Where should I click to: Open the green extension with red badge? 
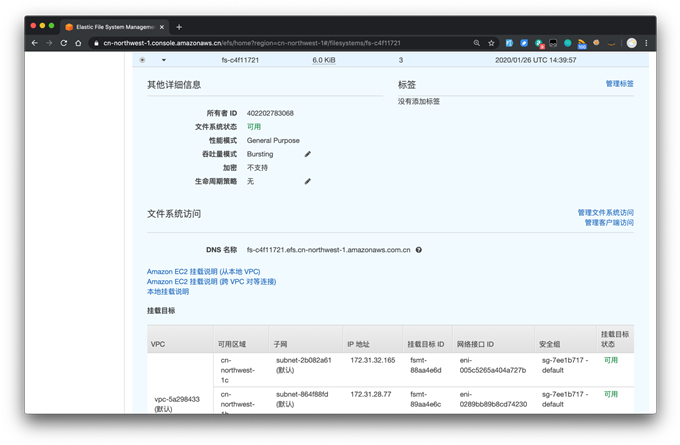coord(539,43)
